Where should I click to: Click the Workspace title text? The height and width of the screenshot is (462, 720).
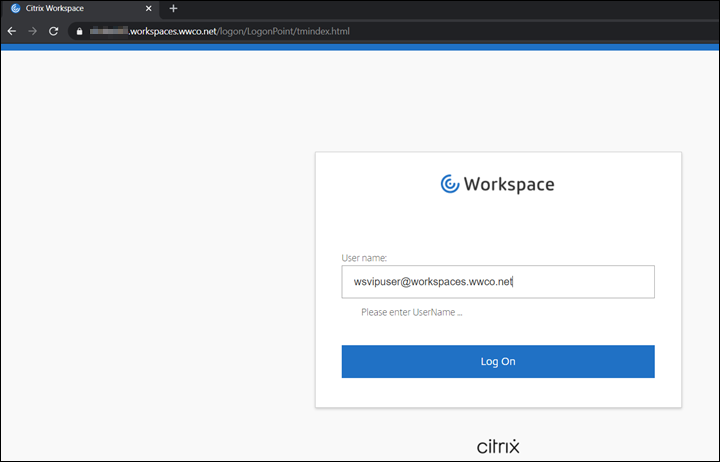[509, 184]
